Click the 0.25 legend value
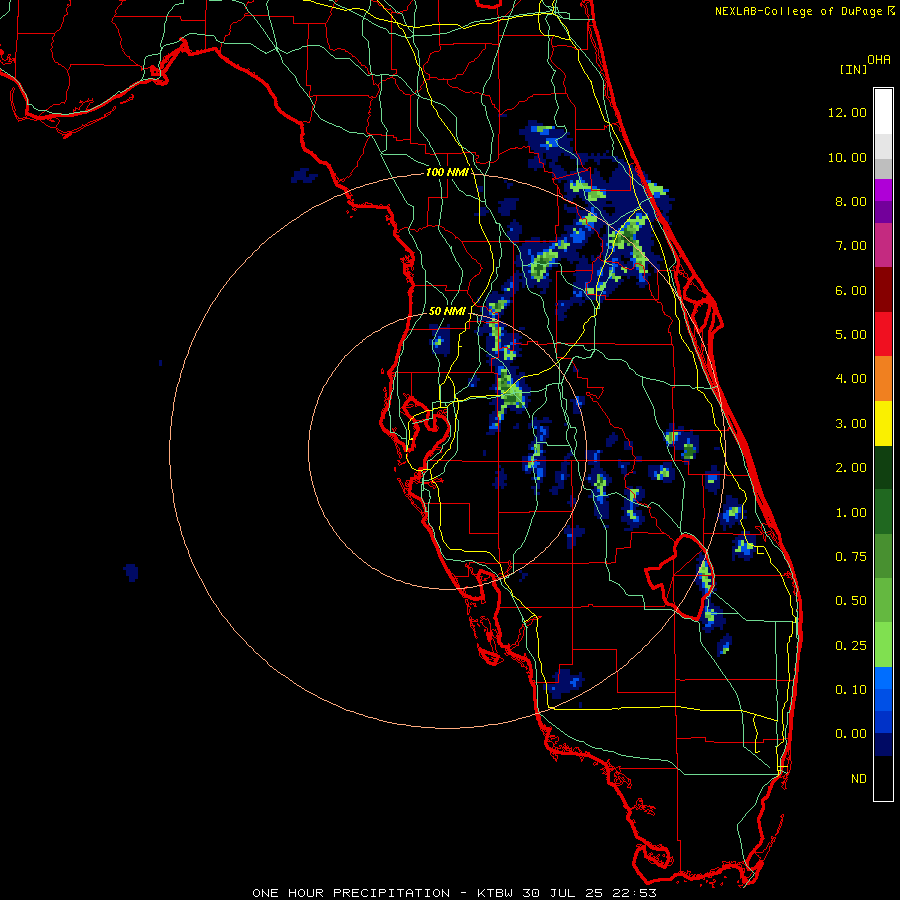Screen dimensions: 900x900 coord(851,646)
